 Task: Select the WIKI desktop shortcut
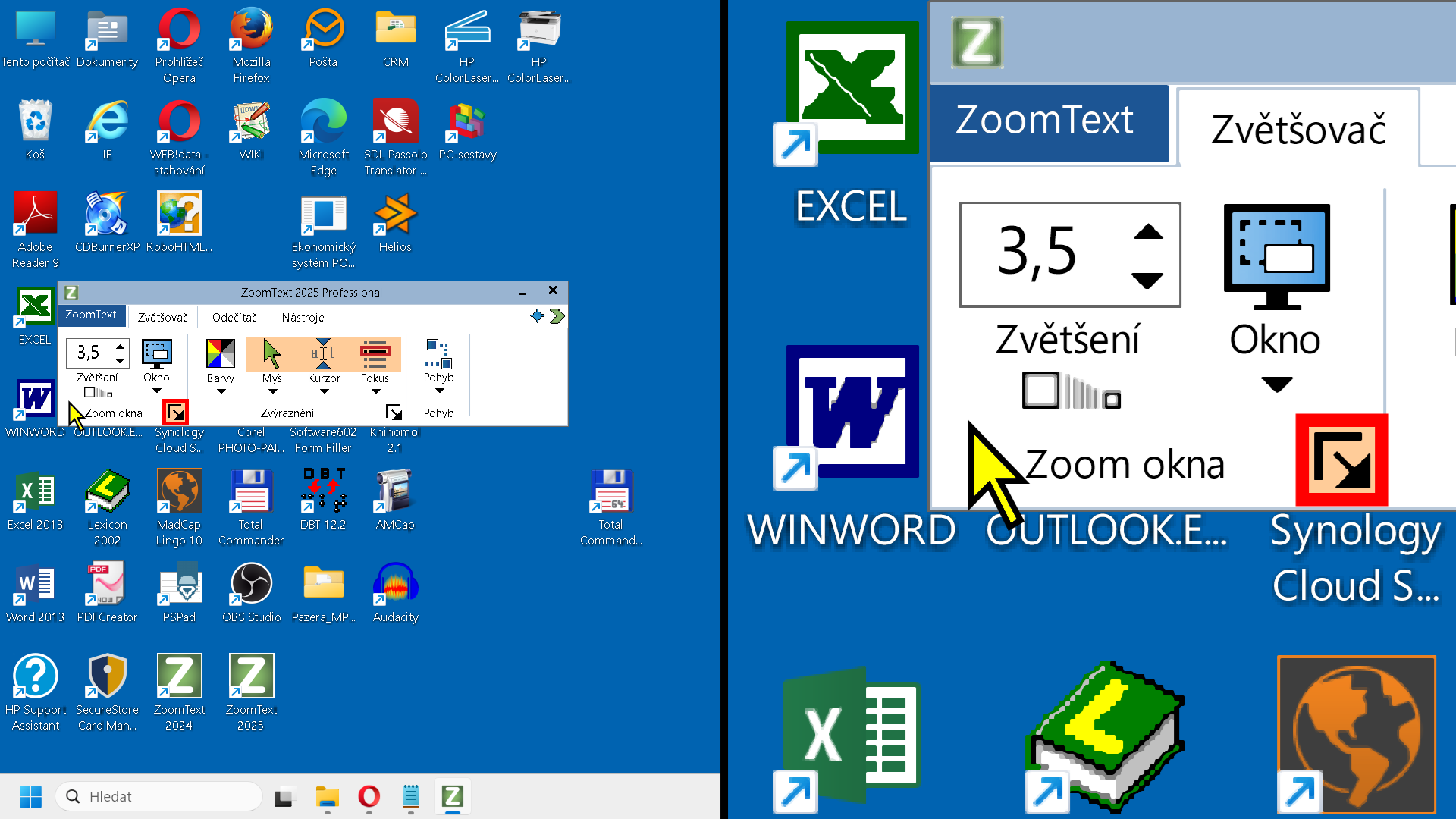tap(251, 130)
